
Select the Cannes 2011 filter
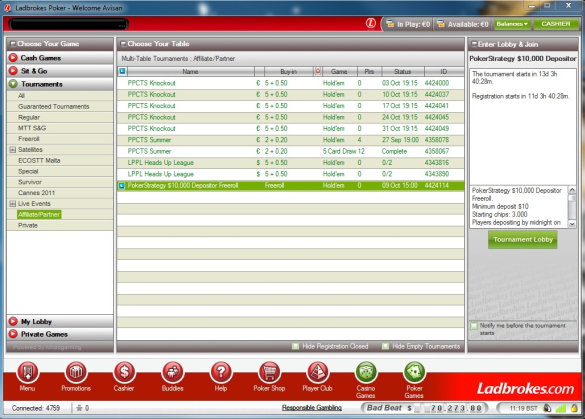(37, 193)
